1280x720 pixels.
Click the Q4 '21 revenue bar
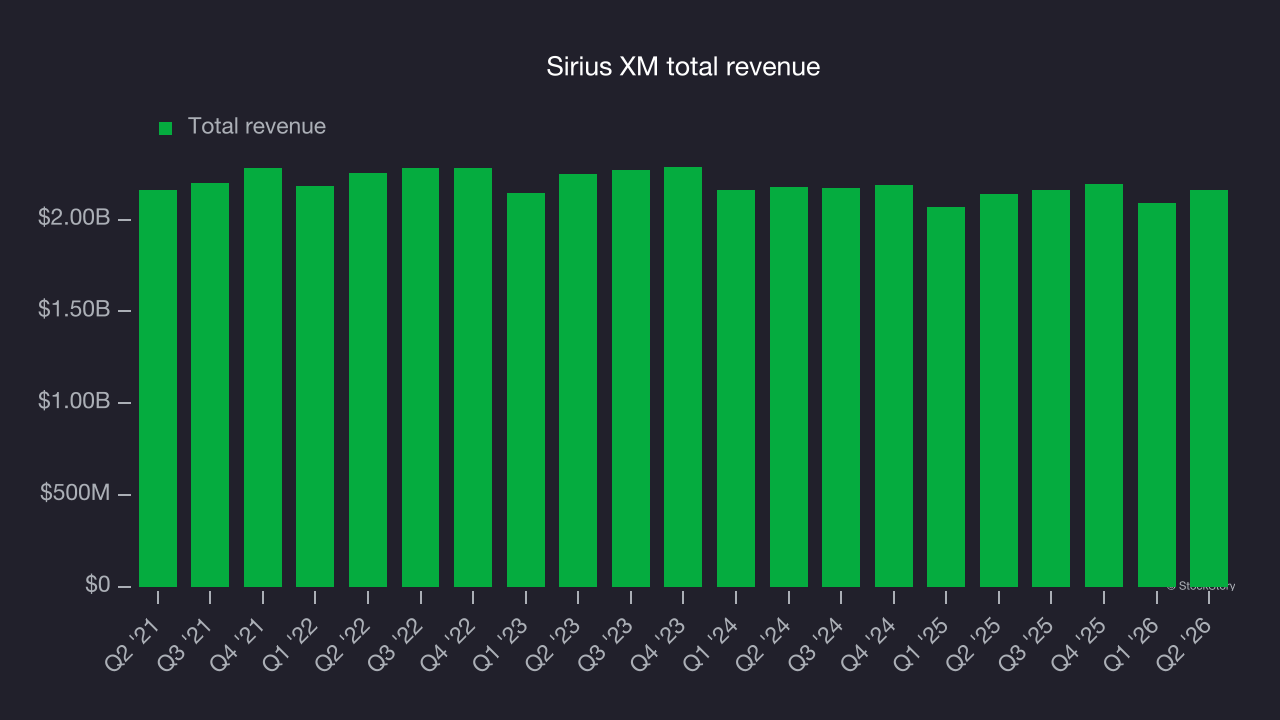(x=263, y=377)
